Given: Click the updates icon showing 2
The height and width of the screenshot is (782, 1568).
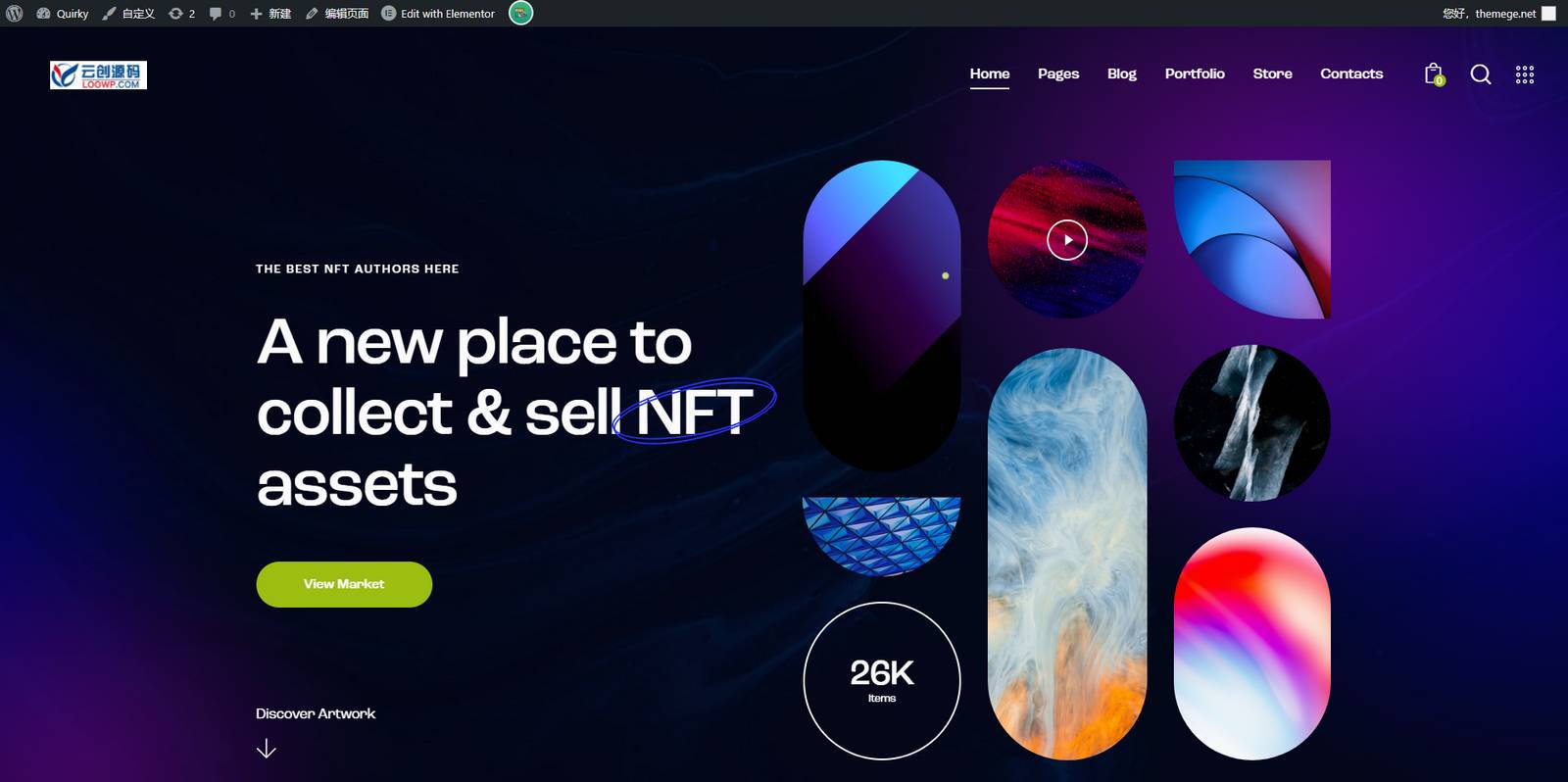Looking at the screenshot, I should coord(181,14).
